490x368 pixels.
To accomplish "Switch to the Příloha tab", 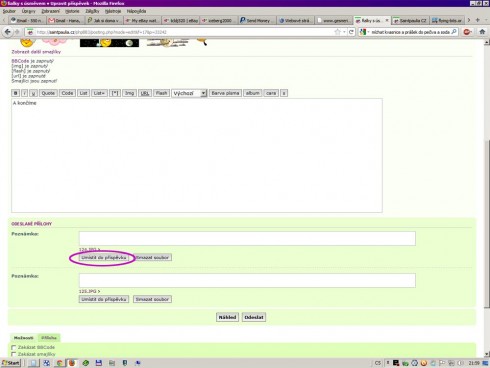I will [49, 338].
